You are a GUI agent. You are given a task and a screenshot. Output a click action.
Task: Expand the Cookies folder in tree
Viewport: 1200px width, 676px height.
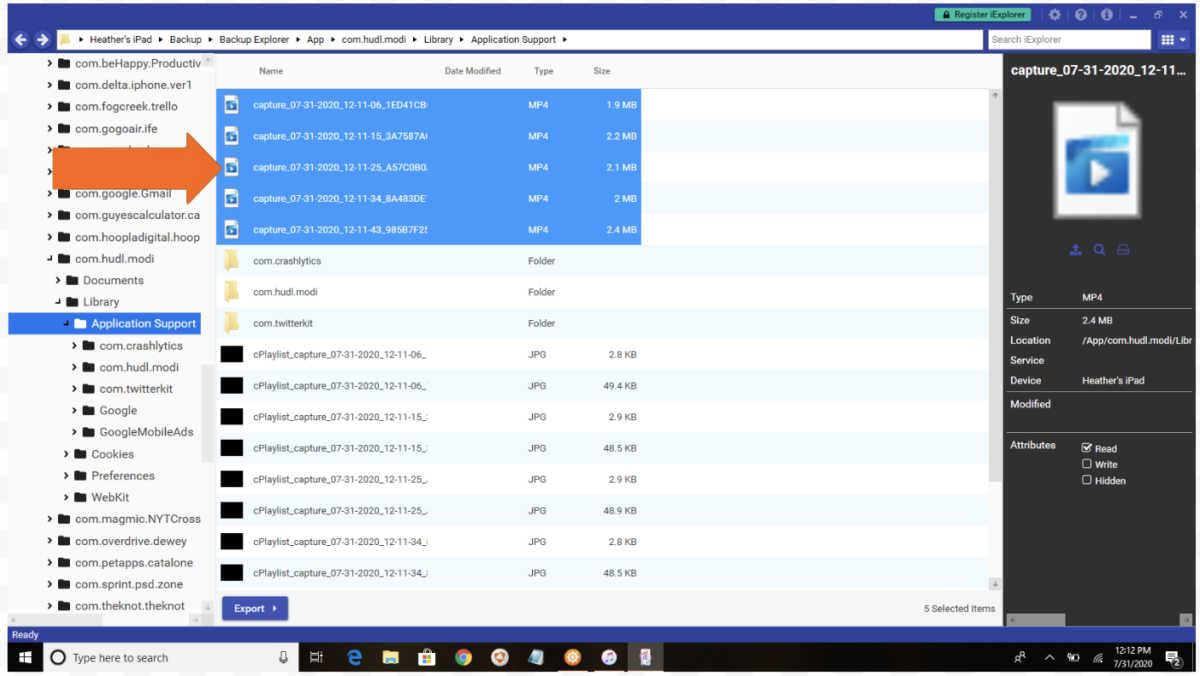(67, 454)
